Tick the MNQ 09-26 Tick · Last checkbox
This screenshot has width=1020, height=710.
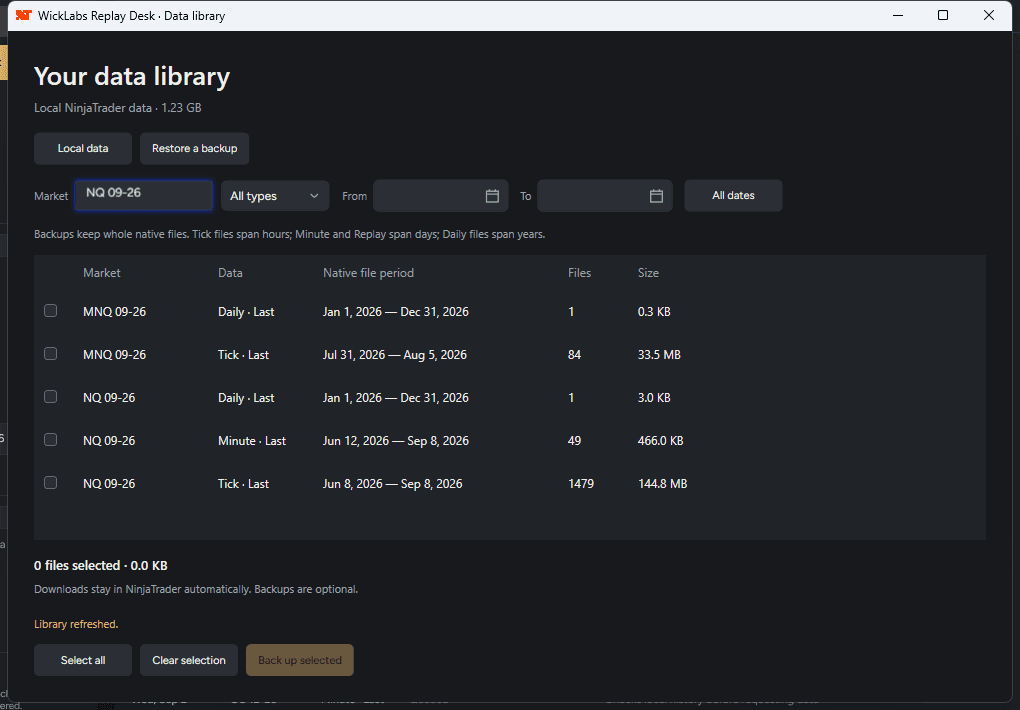pyautogui.click(x=50, y=353)
